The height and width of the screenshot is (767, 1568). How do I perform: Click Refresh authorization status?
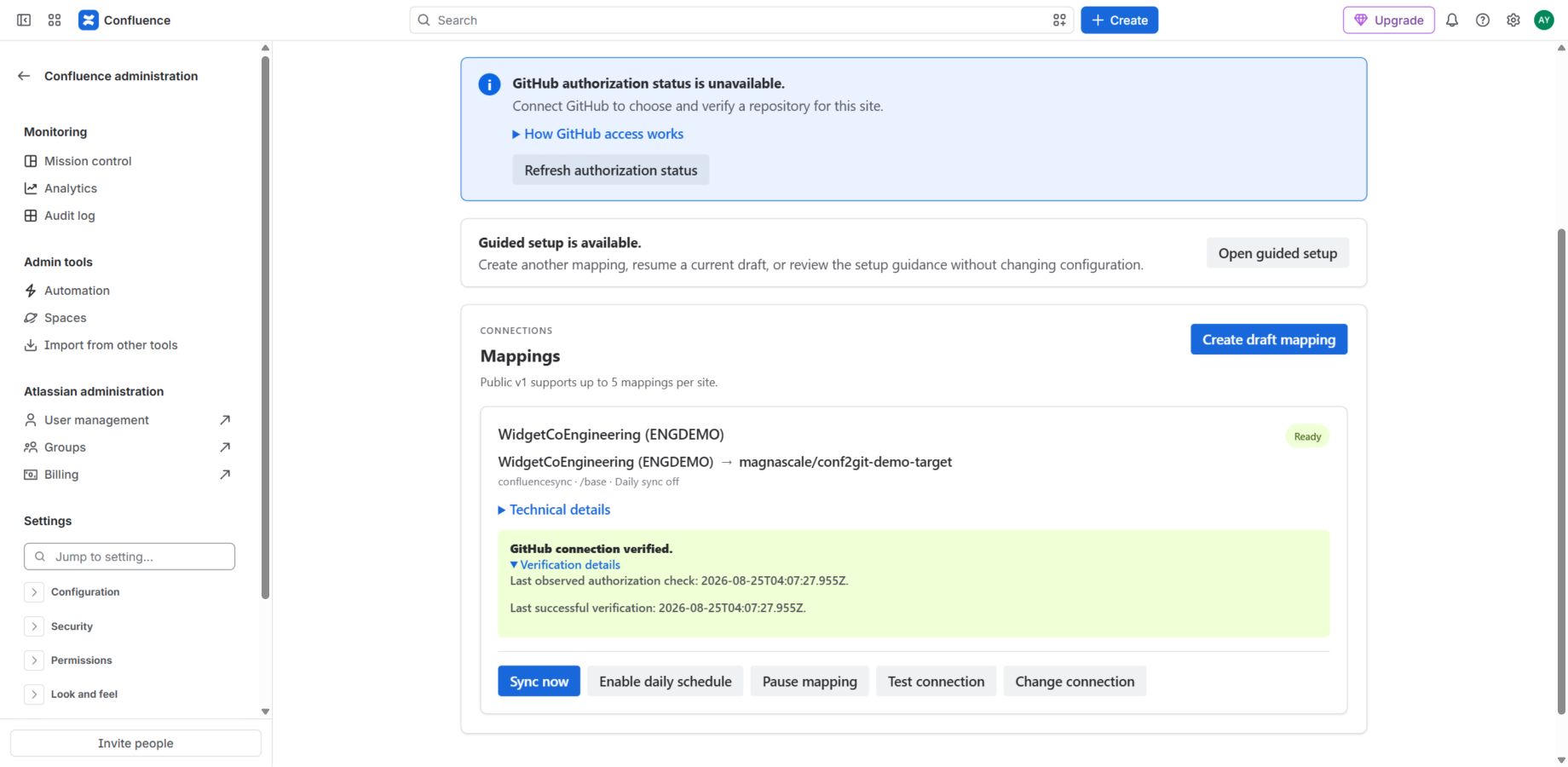pos(611,170)
